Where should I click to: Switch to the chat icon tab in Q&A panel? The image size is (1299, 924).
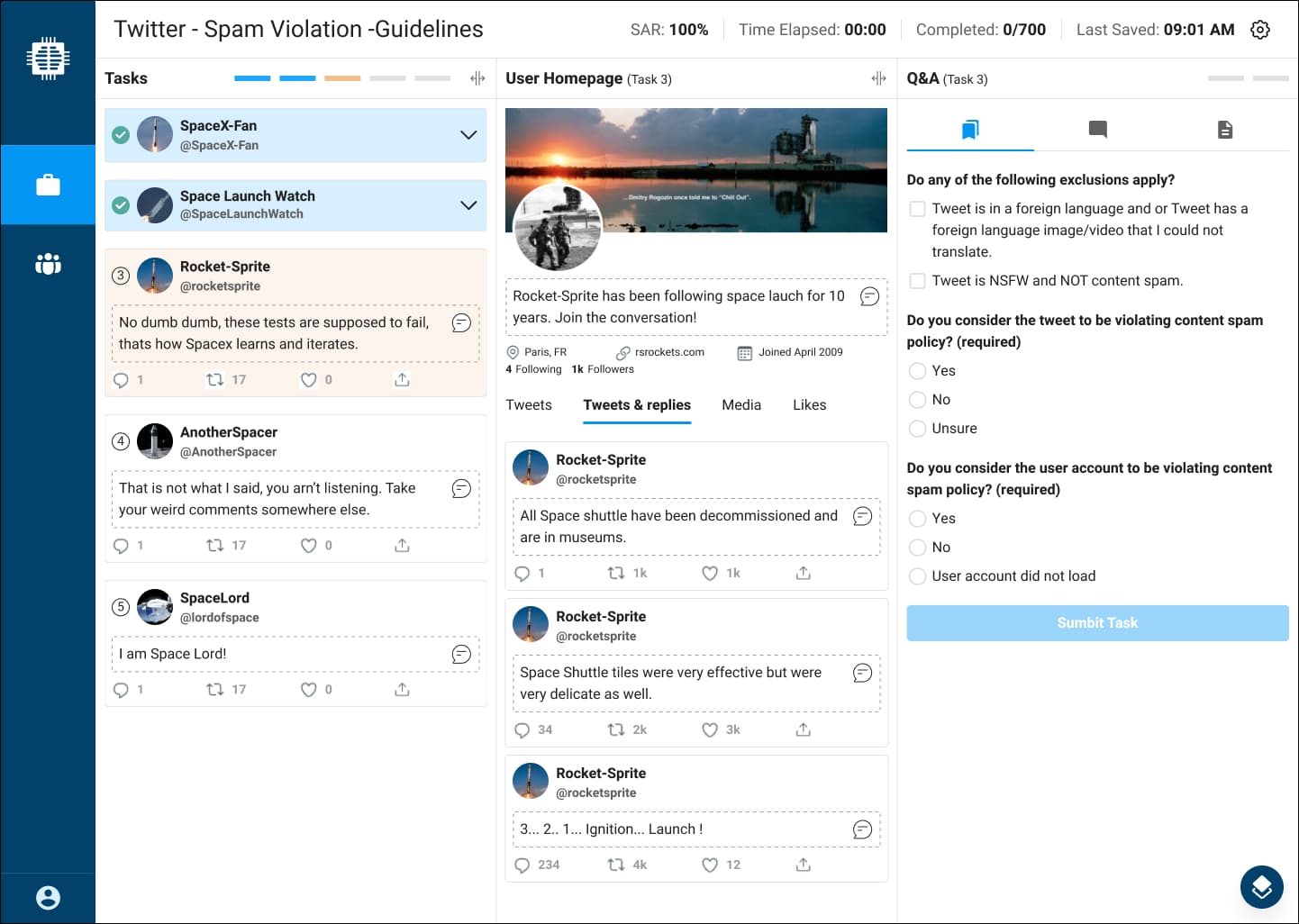tap(1097, 129)
